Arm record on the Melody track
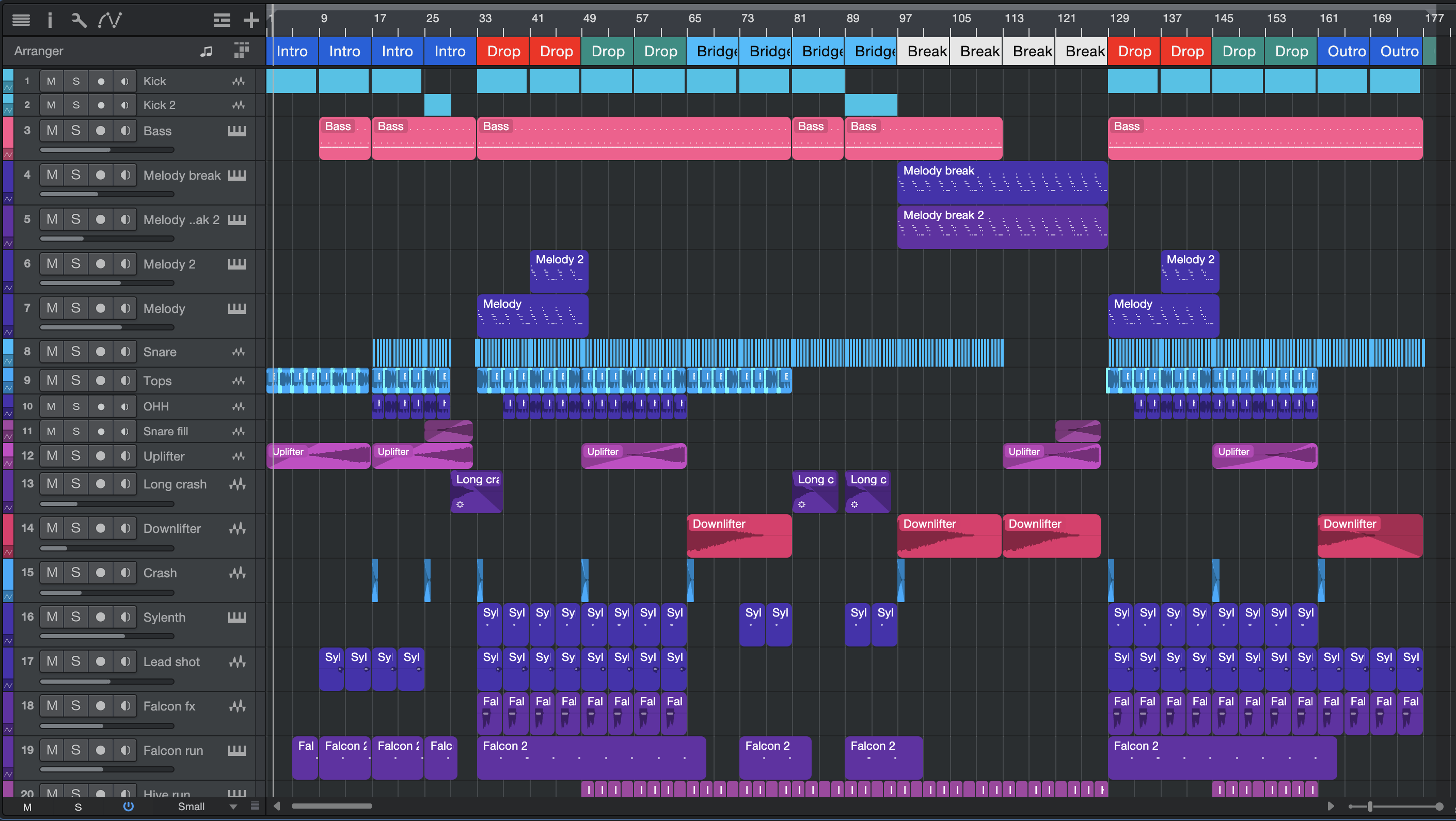 coord(101,308)
